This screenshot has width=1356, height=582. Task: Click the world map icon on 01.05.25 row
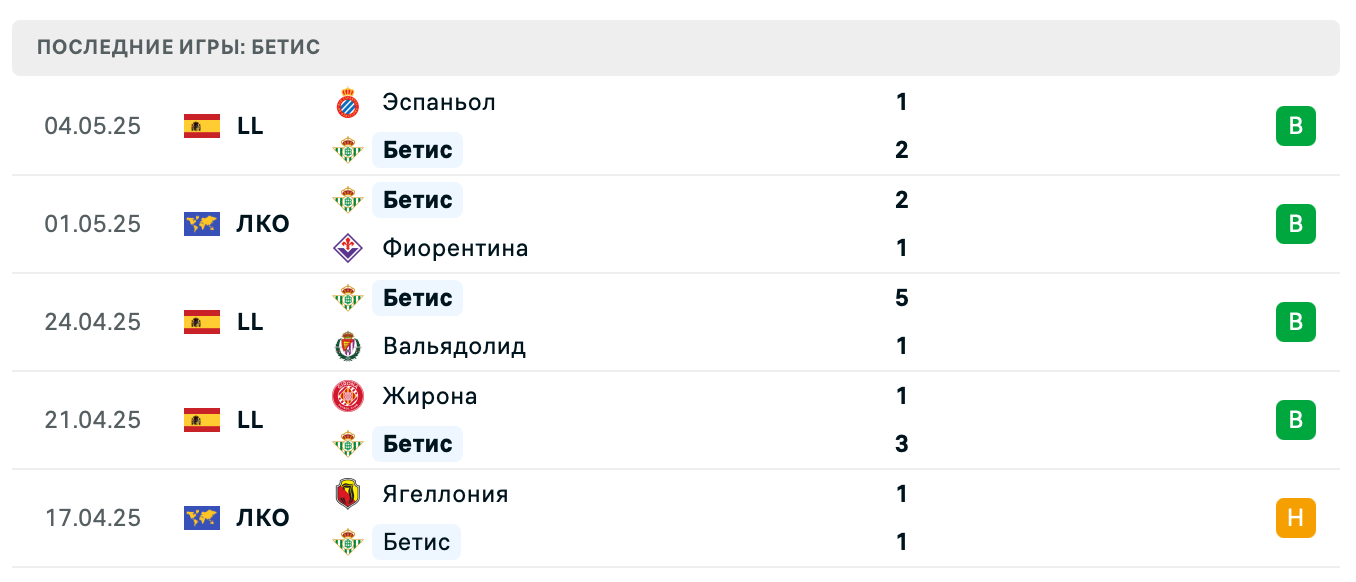click(x=202, y=224)
